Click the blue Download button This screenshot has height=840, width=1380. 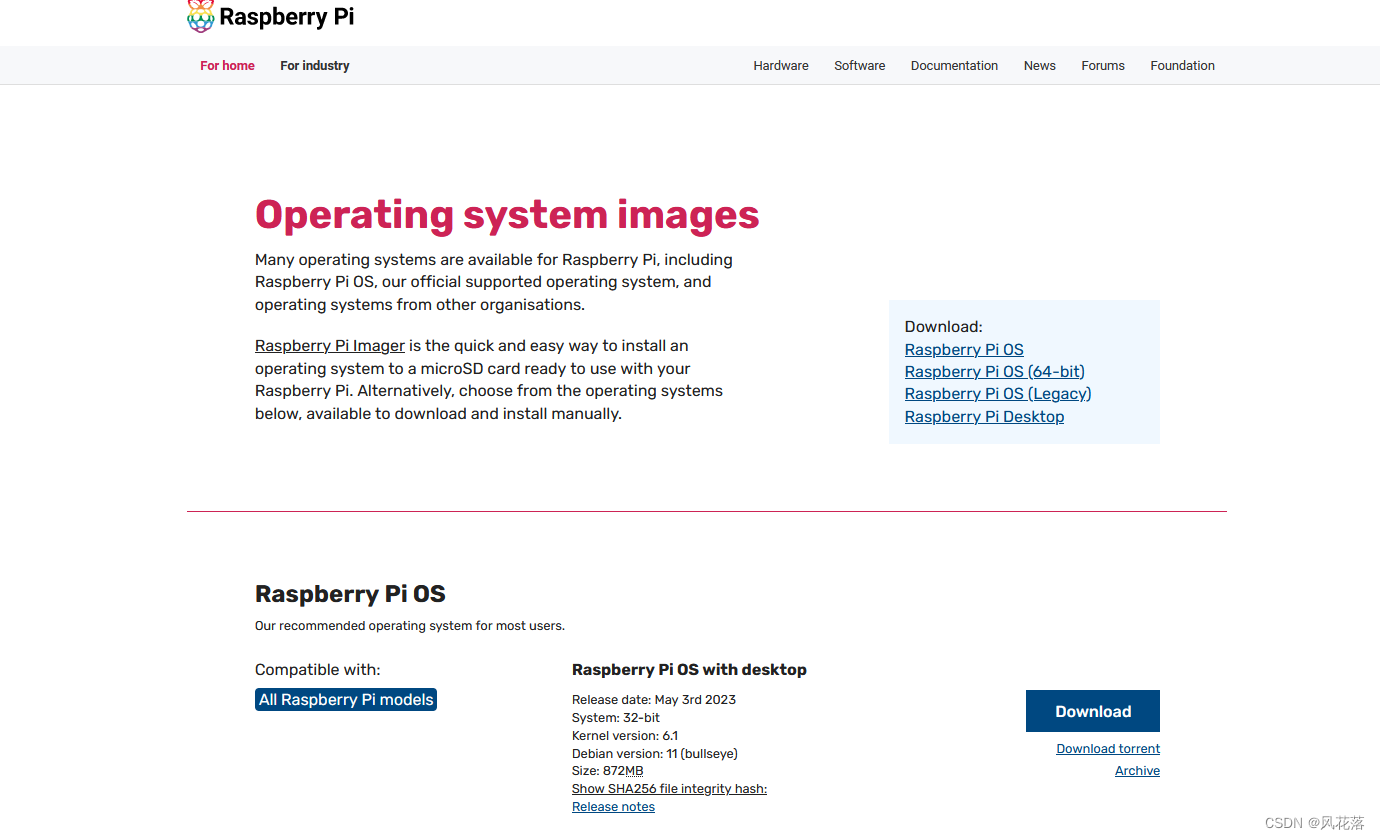pos(1093,711)
